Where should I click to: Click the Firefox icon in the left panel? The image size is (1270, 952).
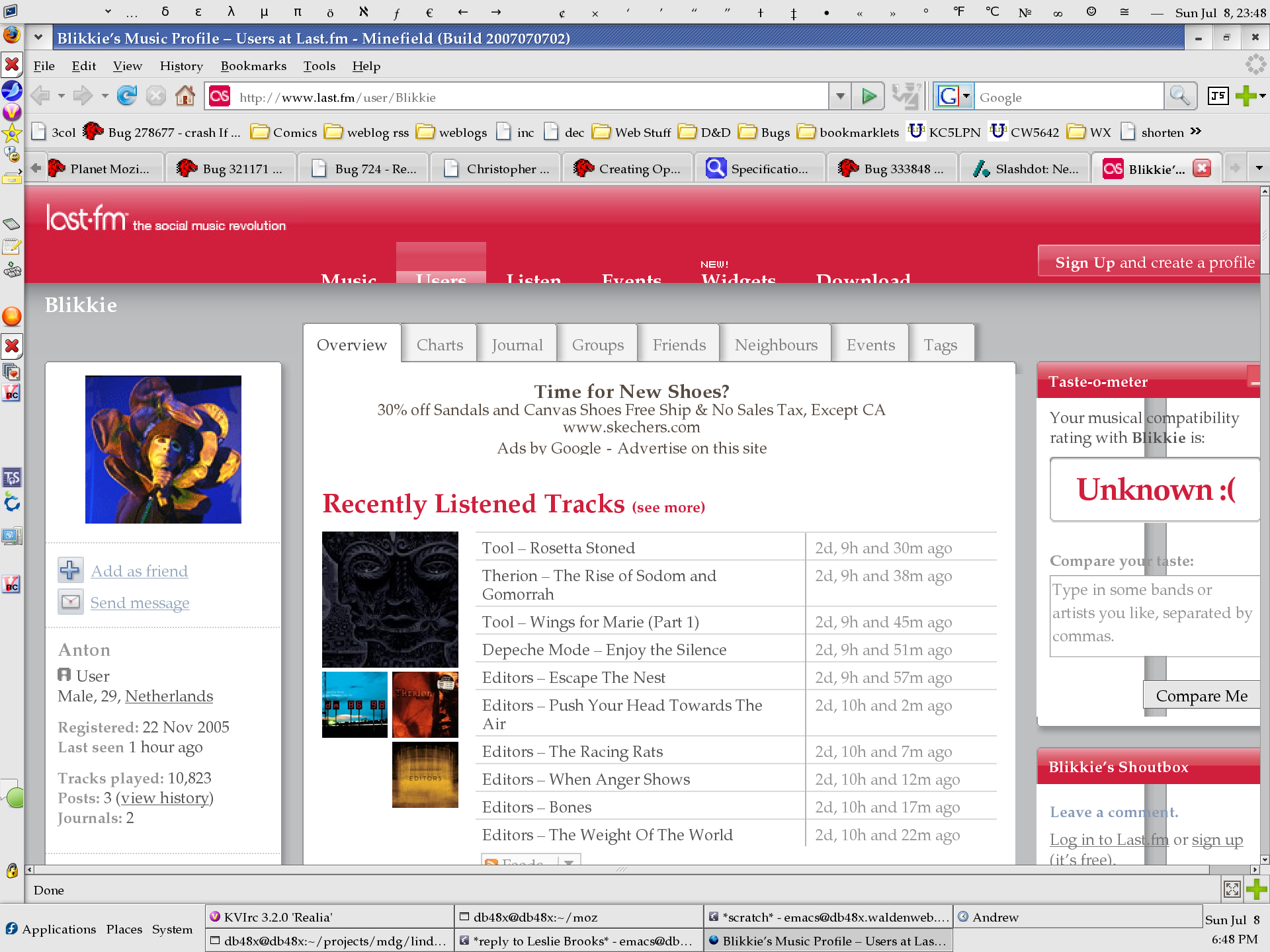[12, 34]
